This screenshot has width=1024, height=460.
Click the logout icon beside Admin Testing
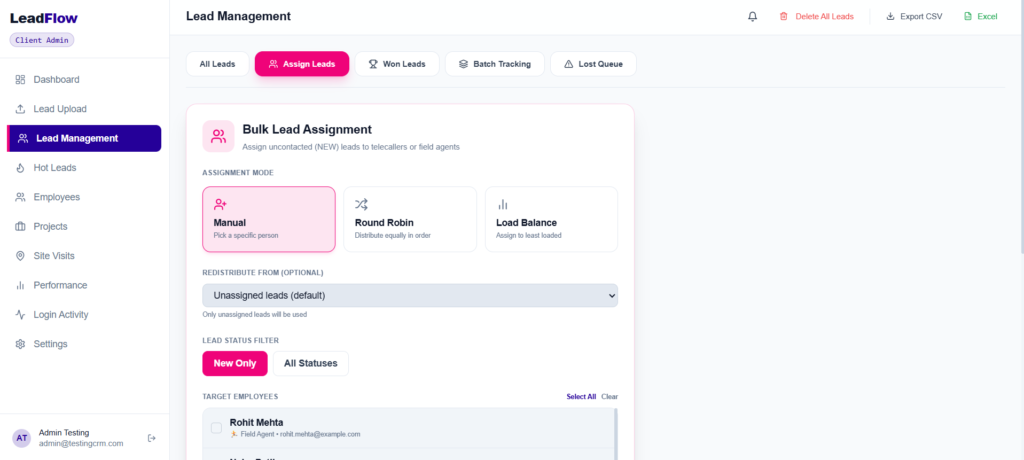(x=152, y=438)
